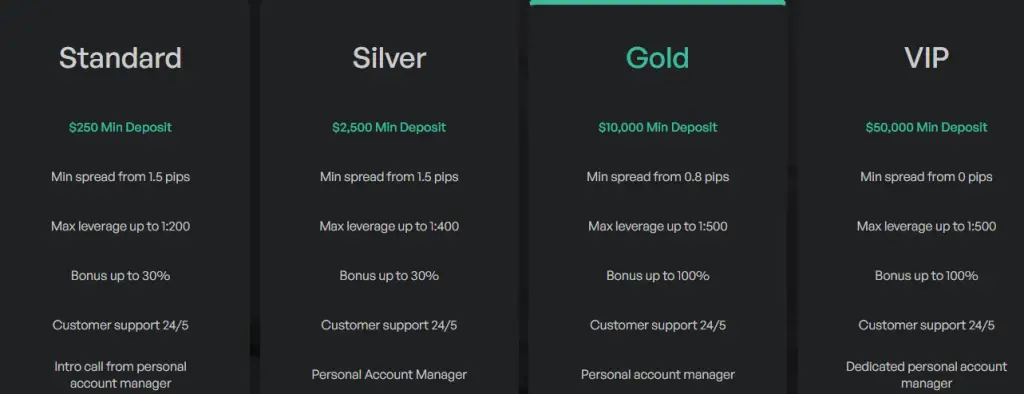This screenshot has height=394, width=1024.
Task: Click the $10,000 Min Deposit text
Action: point(658,127)
